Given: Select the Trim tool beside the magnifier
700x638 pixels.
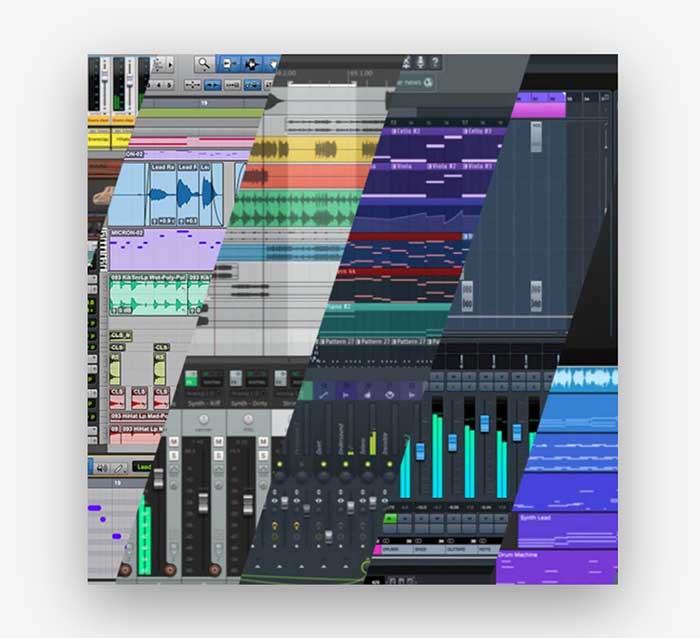Looking at the screenshot, I should (x=229, y=64).
